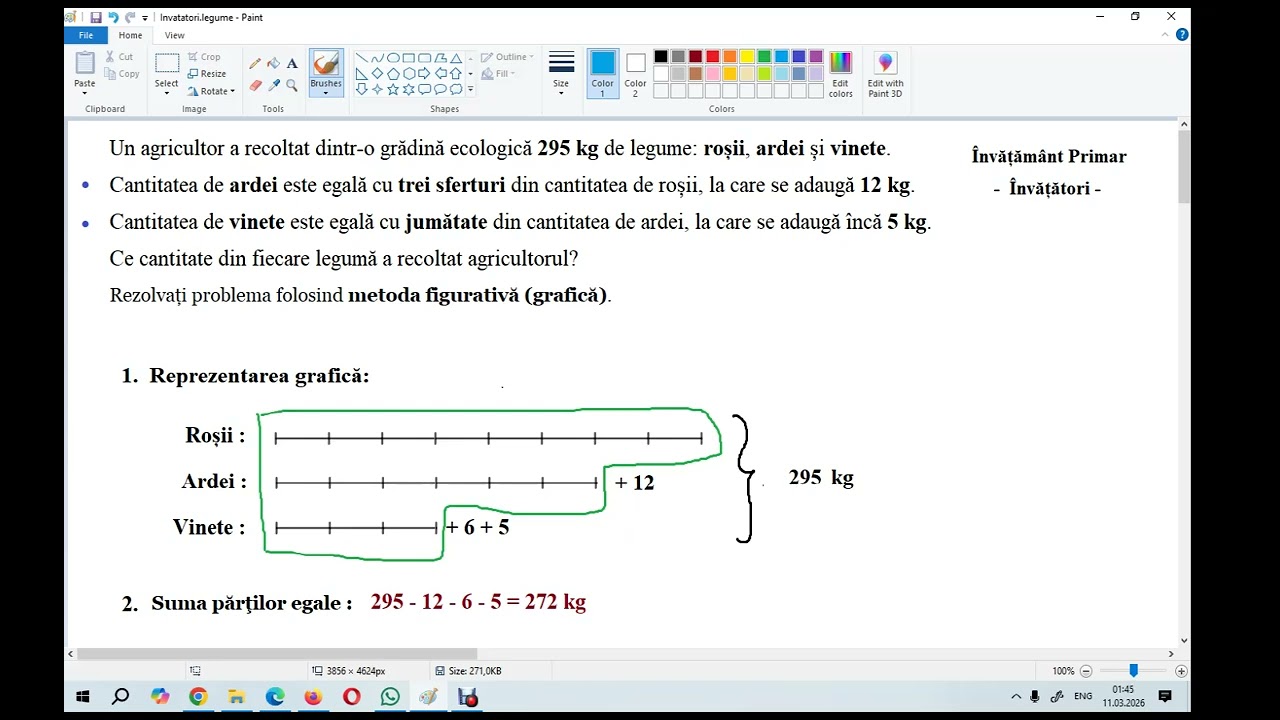Pick the Oval shape
Screen dimensions: 1280x720
393,58
